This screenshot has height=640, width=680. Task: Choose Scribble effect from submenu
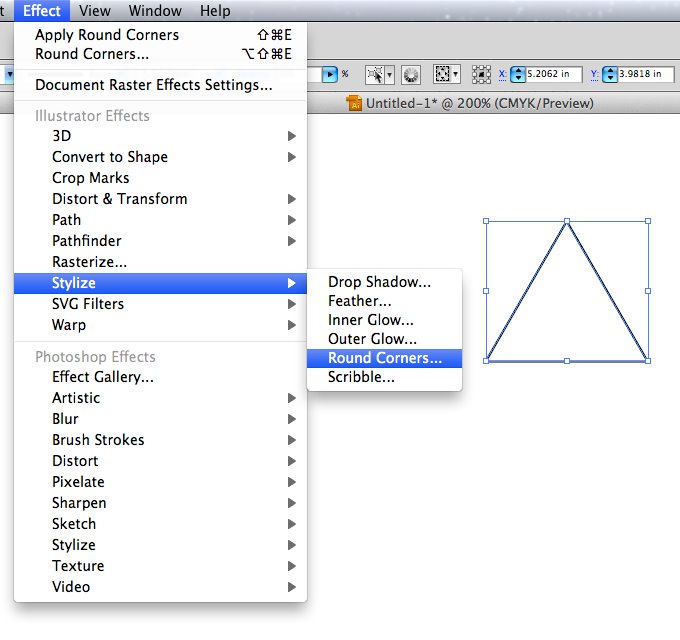point(361,377)
